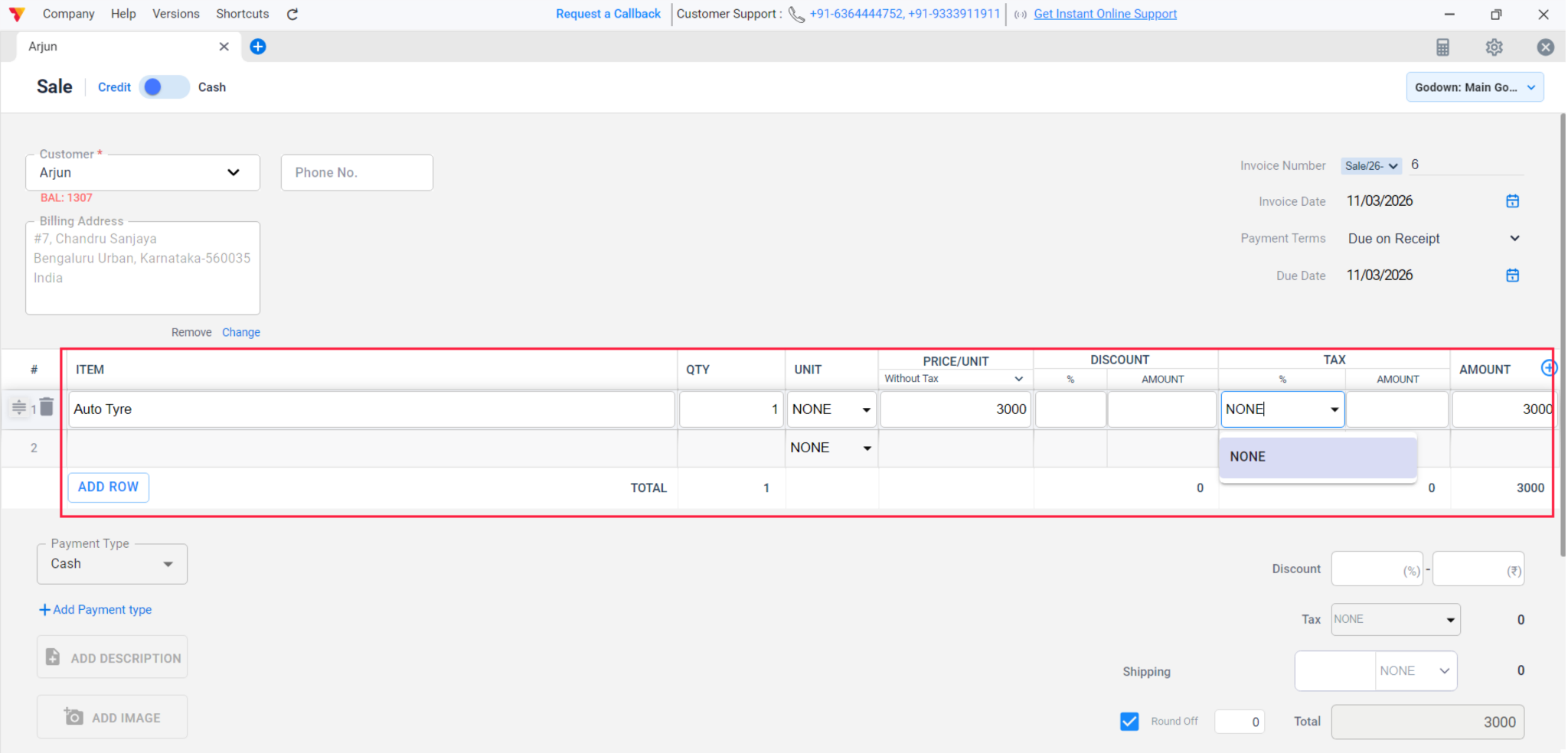Close the Arjun tab
The width and height of the screenshot is (1568, 753).
pos(224,47)
